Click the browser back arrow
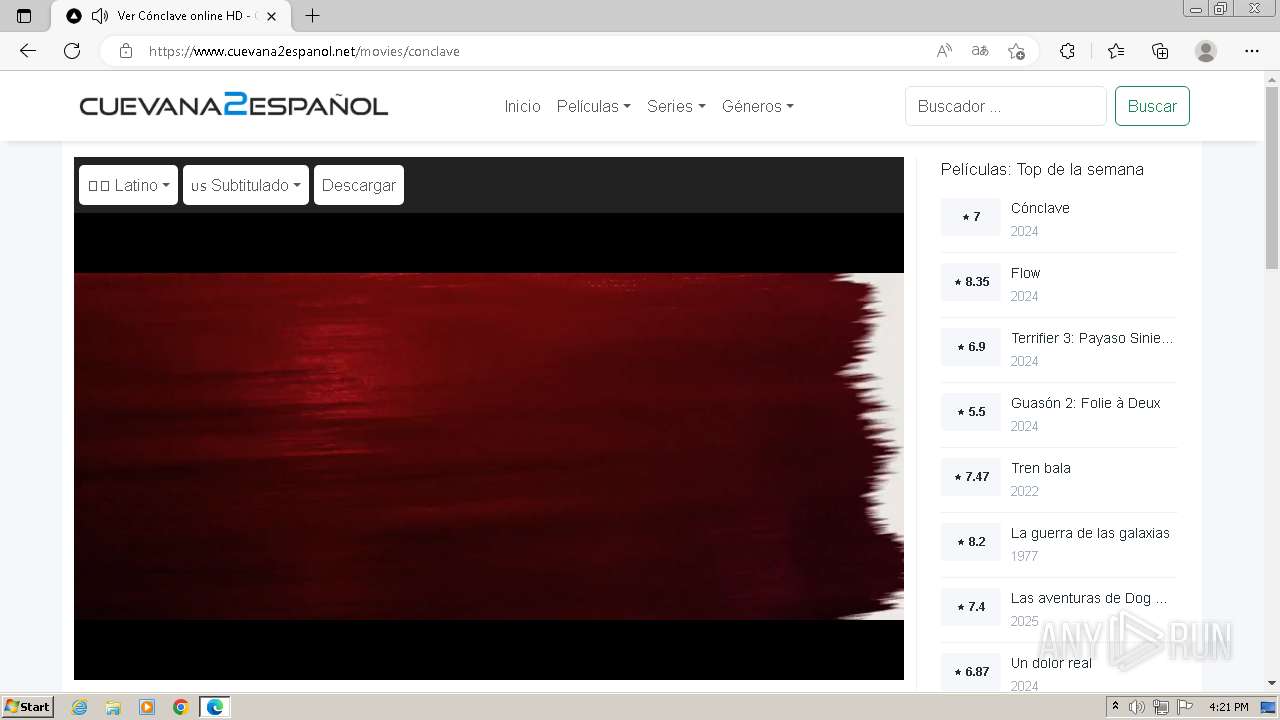The image size is (1280, 720). (28, 51)
